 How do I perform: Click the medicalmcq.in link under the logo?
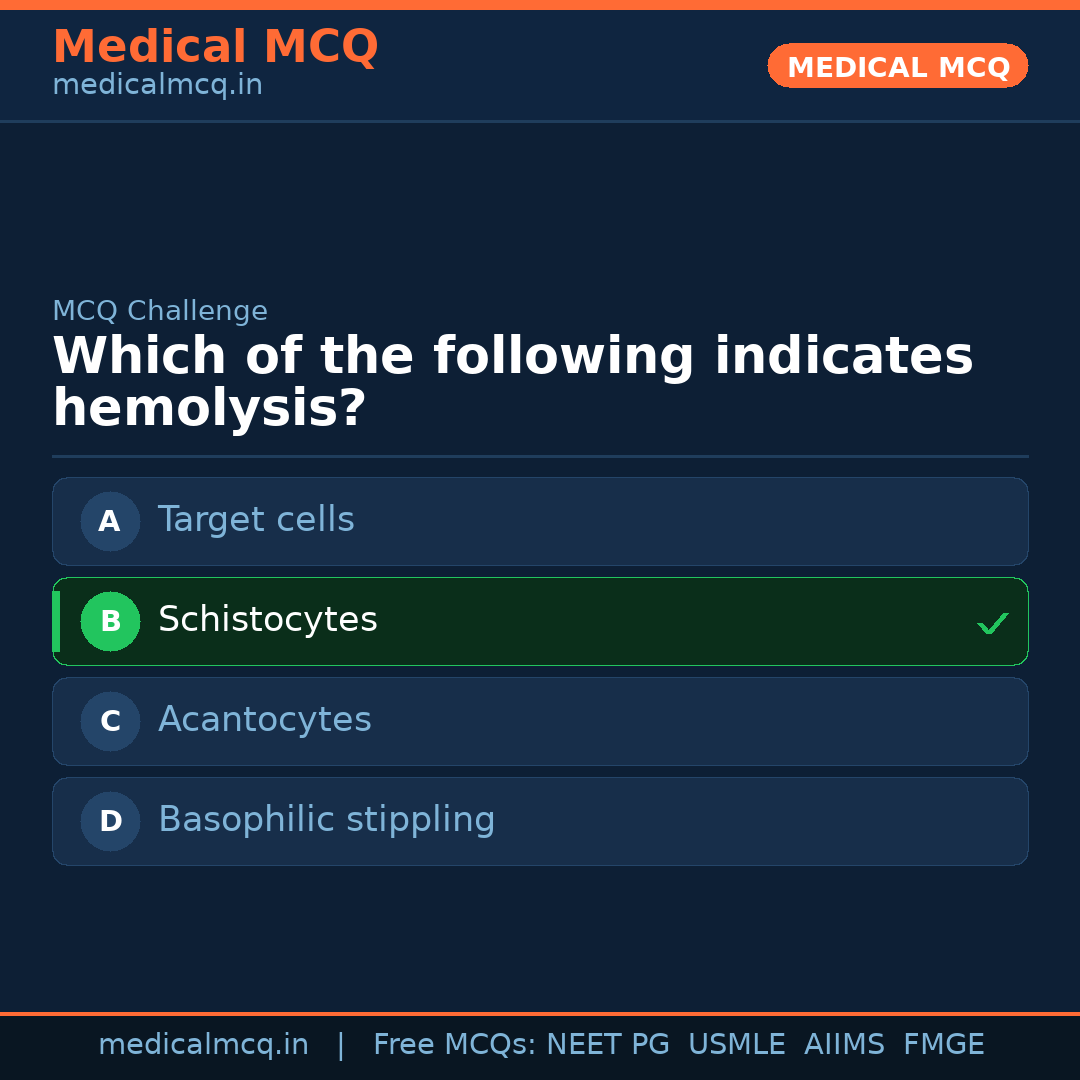click(x=157, y=85)
